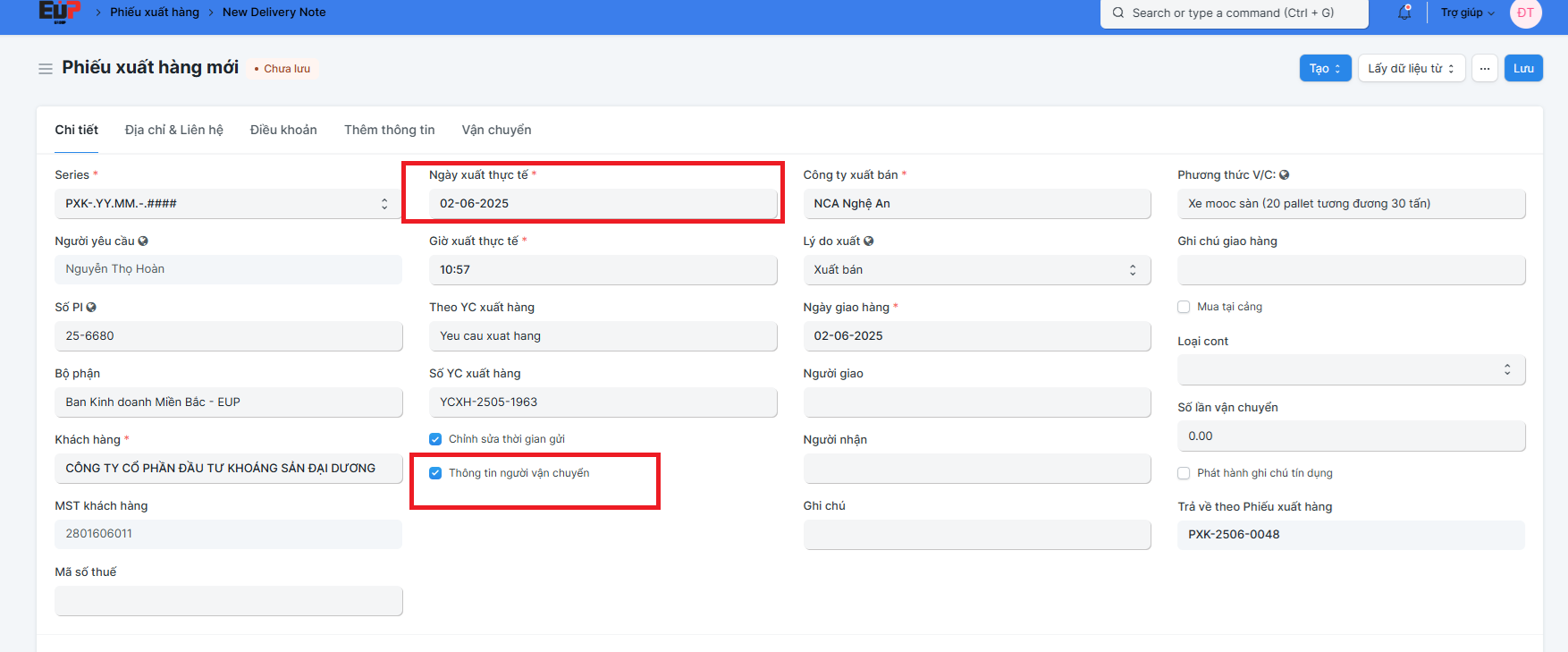
Task: Open the Địa chỉ & Liên hệ tab
Action: (x=174, y=131)
